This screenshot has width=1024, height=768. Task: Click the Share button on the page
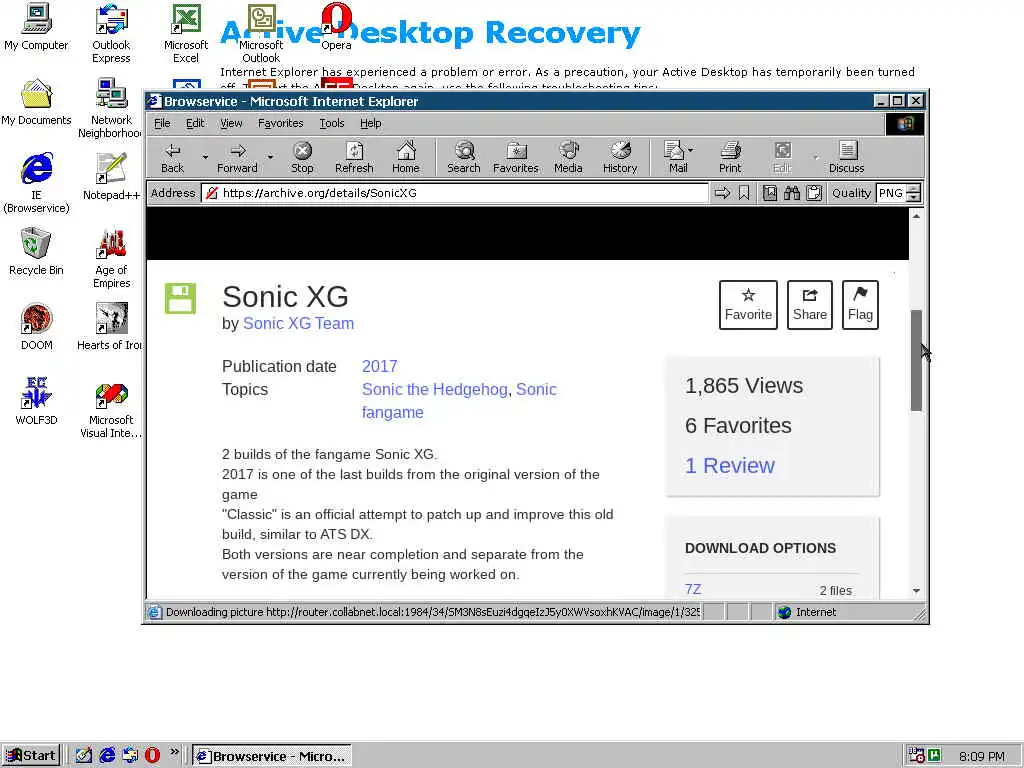pyautogui.click(x=810, y=305)
